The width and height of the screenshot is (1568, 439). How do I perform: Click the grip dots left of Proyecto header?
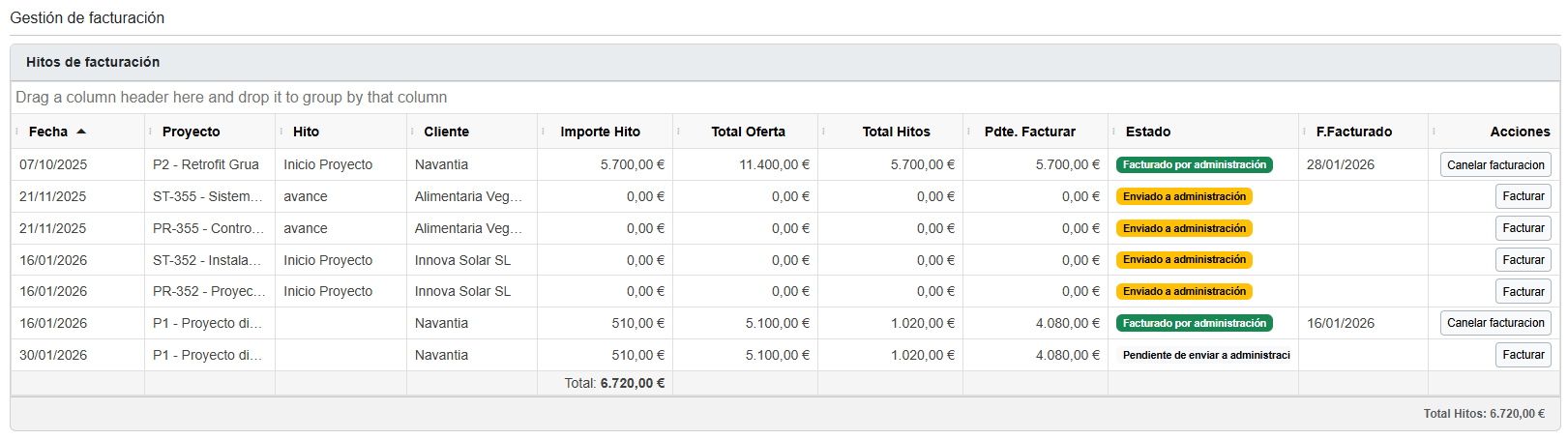click(150, 132)
